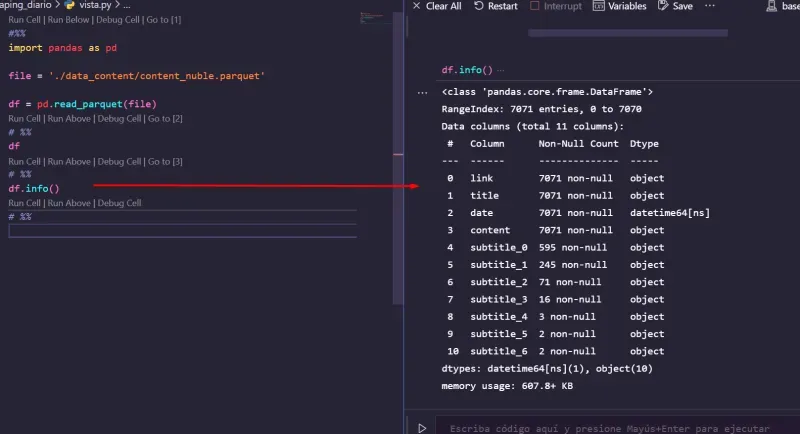This screenshot has width=800, height=434.
Task: Click 'Go to [3]' code lens
Action: point(165,162)
